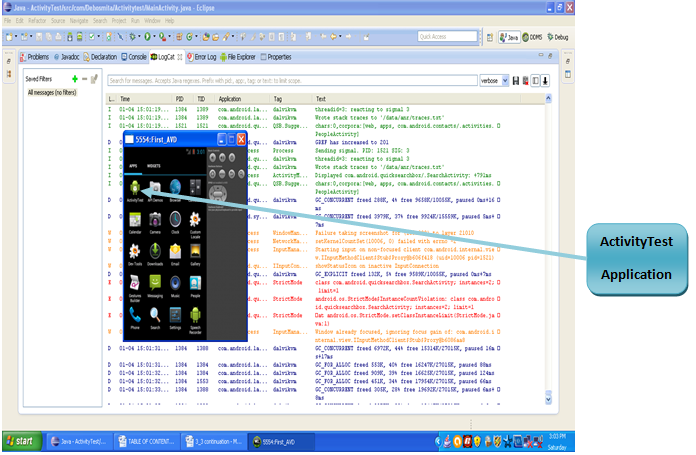
Task: Toggle LogCat scroll lock arrow
Action: point(546,81)
